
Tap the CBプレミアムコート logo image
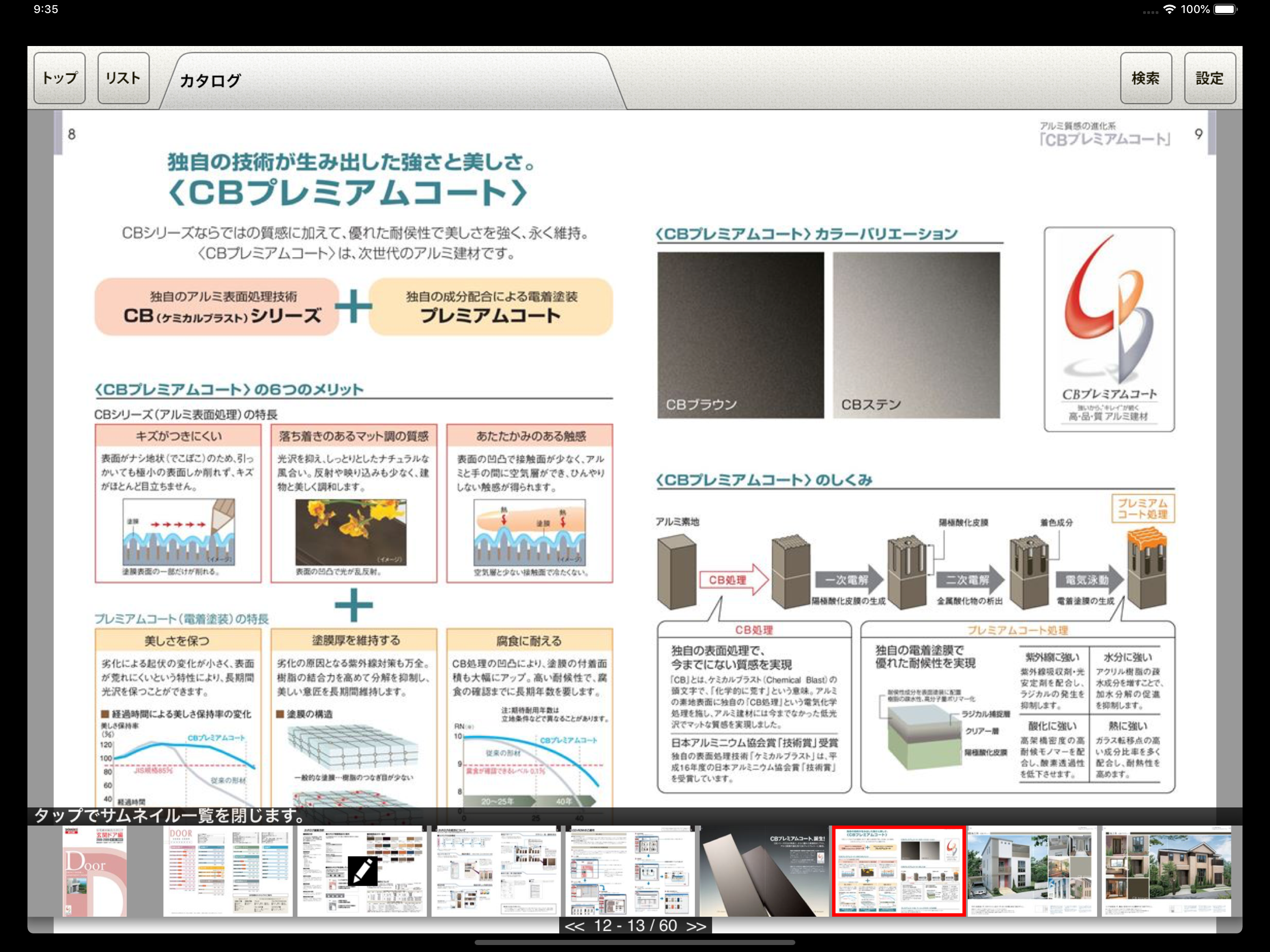click(x=1109, y=329)
